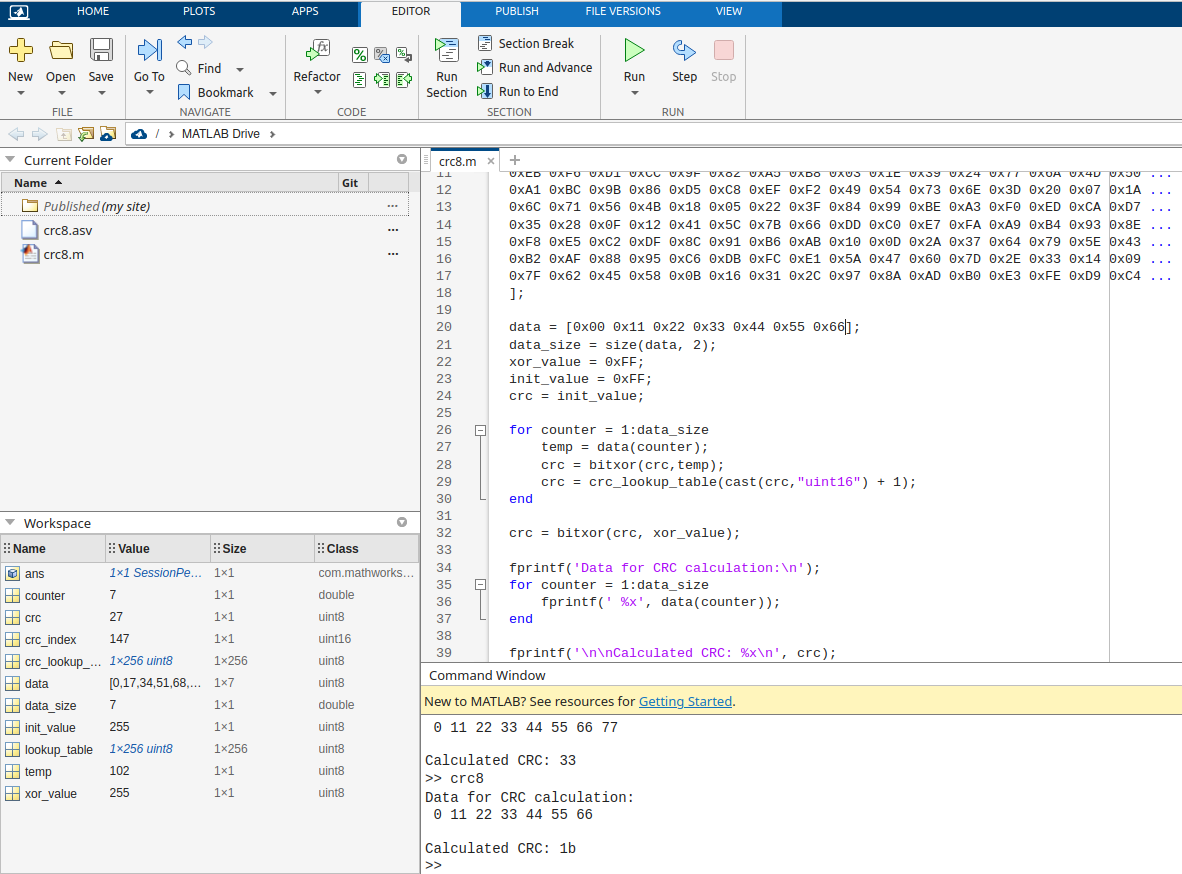Image resolution: width=1182 pixels, height=874 pixels.
Task: Click the Step icon
Action: 684,51
